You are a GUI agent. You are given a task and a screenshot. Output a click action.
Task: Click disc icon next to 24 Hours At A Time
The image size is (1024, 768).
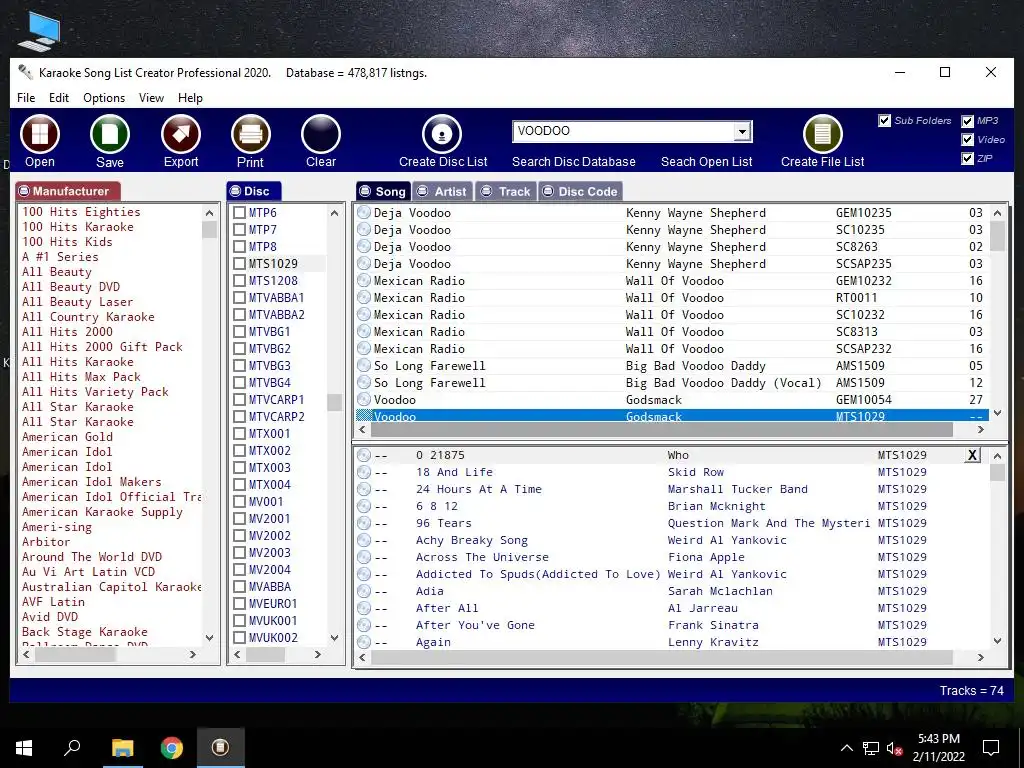[x=364, y=489]
